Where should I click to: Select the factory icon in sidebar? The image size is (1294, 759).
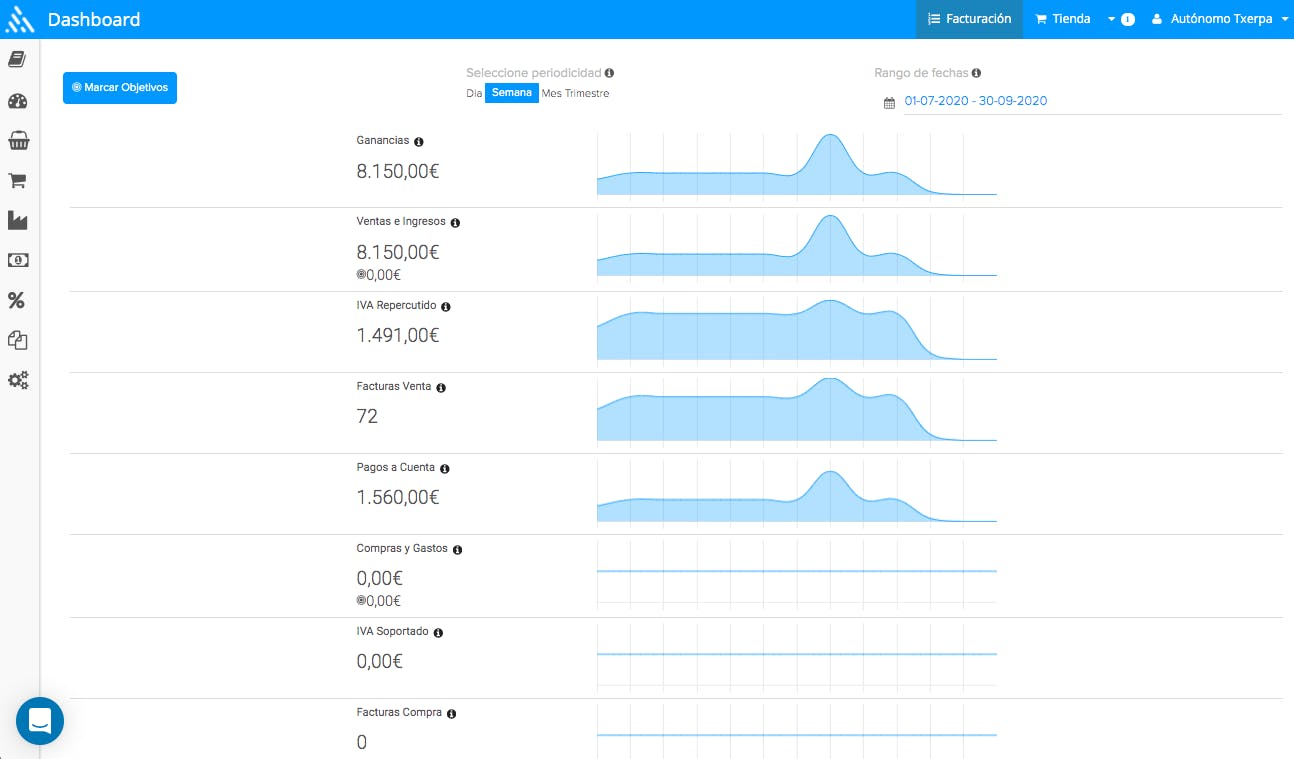point(17,220)
